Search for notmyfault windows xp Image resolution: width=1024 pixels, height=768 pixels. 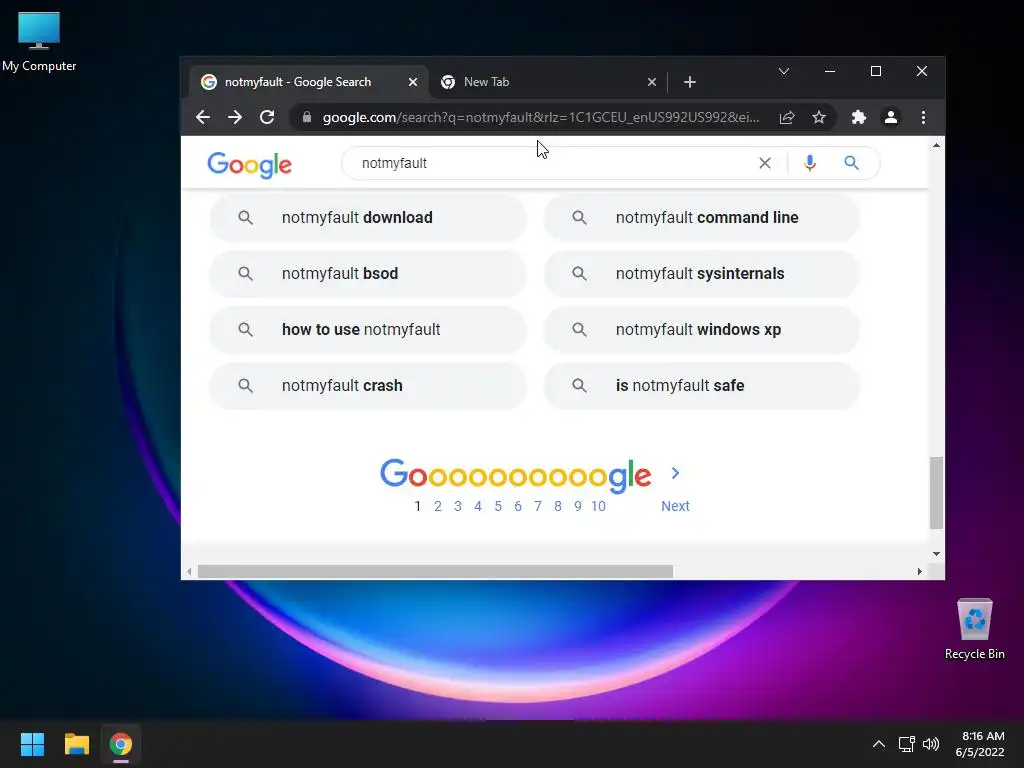pos(702,330)
